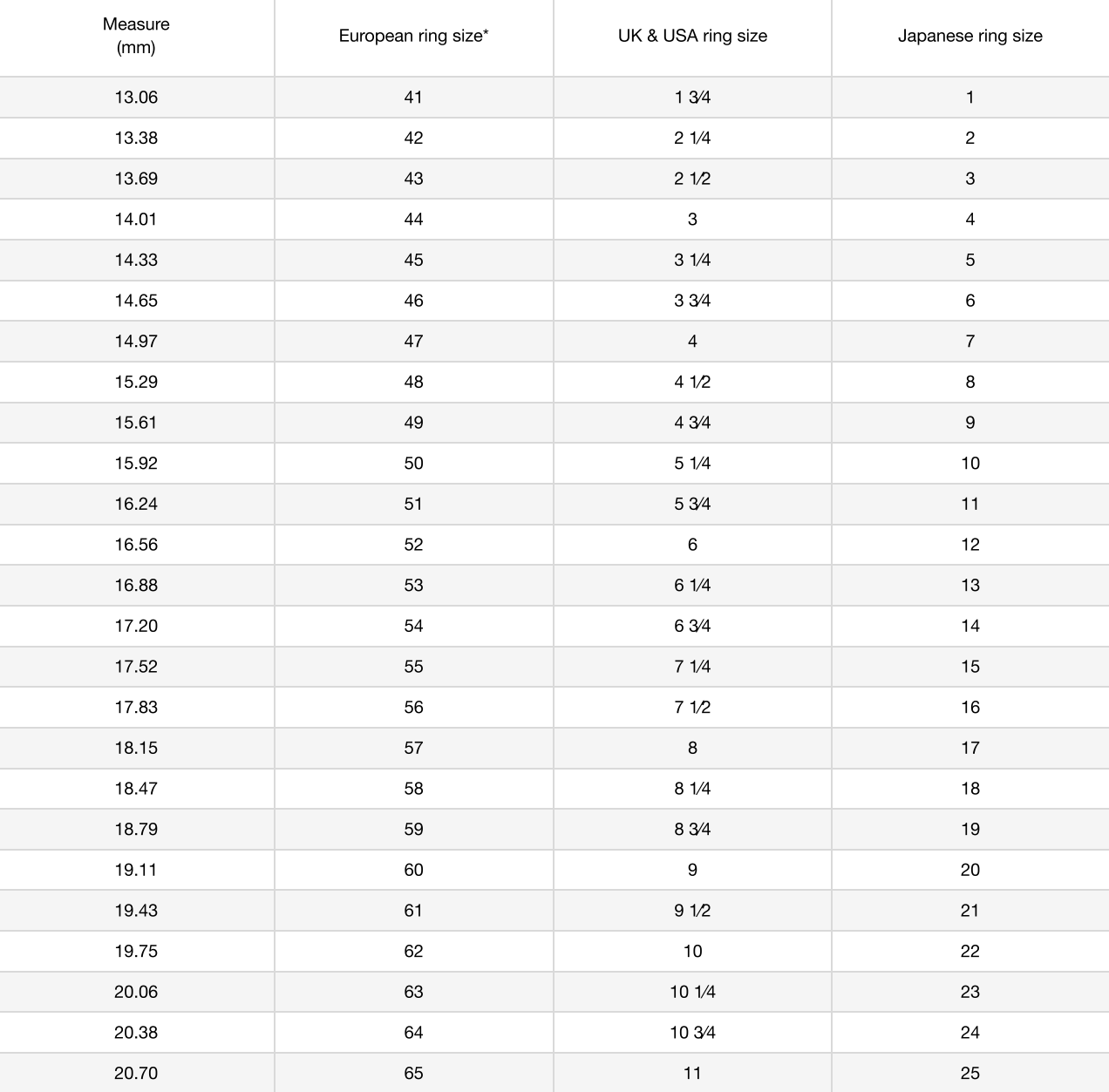Select the Japanese ring size column header
1109x1092 pixels.
pyautogui.click(x=970, y=36)
